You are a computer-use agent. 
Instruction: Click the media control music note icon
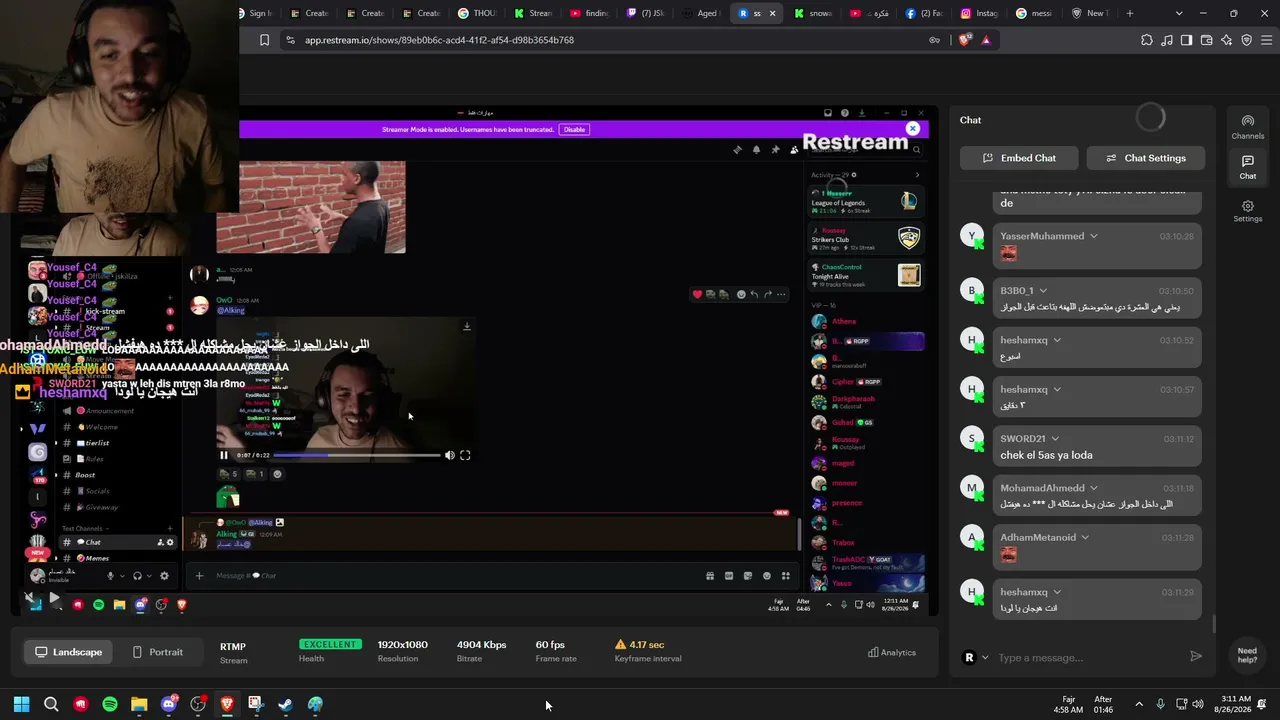[1166, 40]
